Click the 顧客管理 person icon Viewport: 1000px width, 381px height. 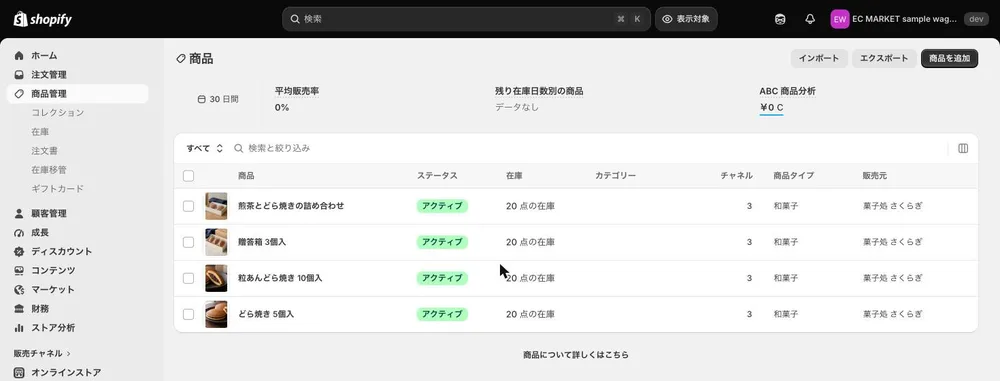pyautogui.click(x=19, y=213)
